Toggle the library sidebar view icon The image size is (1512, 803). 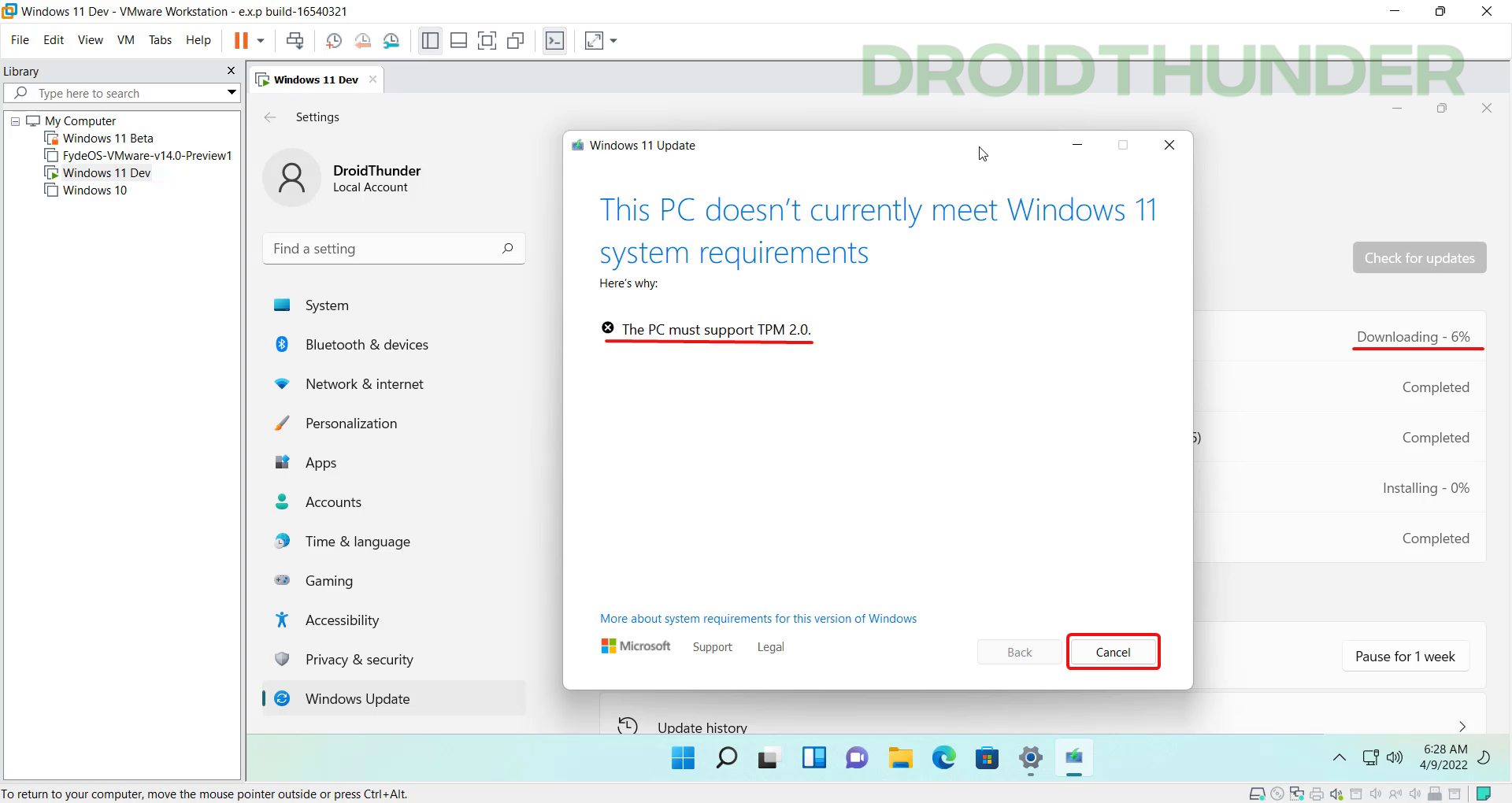(x=430, y=40)
